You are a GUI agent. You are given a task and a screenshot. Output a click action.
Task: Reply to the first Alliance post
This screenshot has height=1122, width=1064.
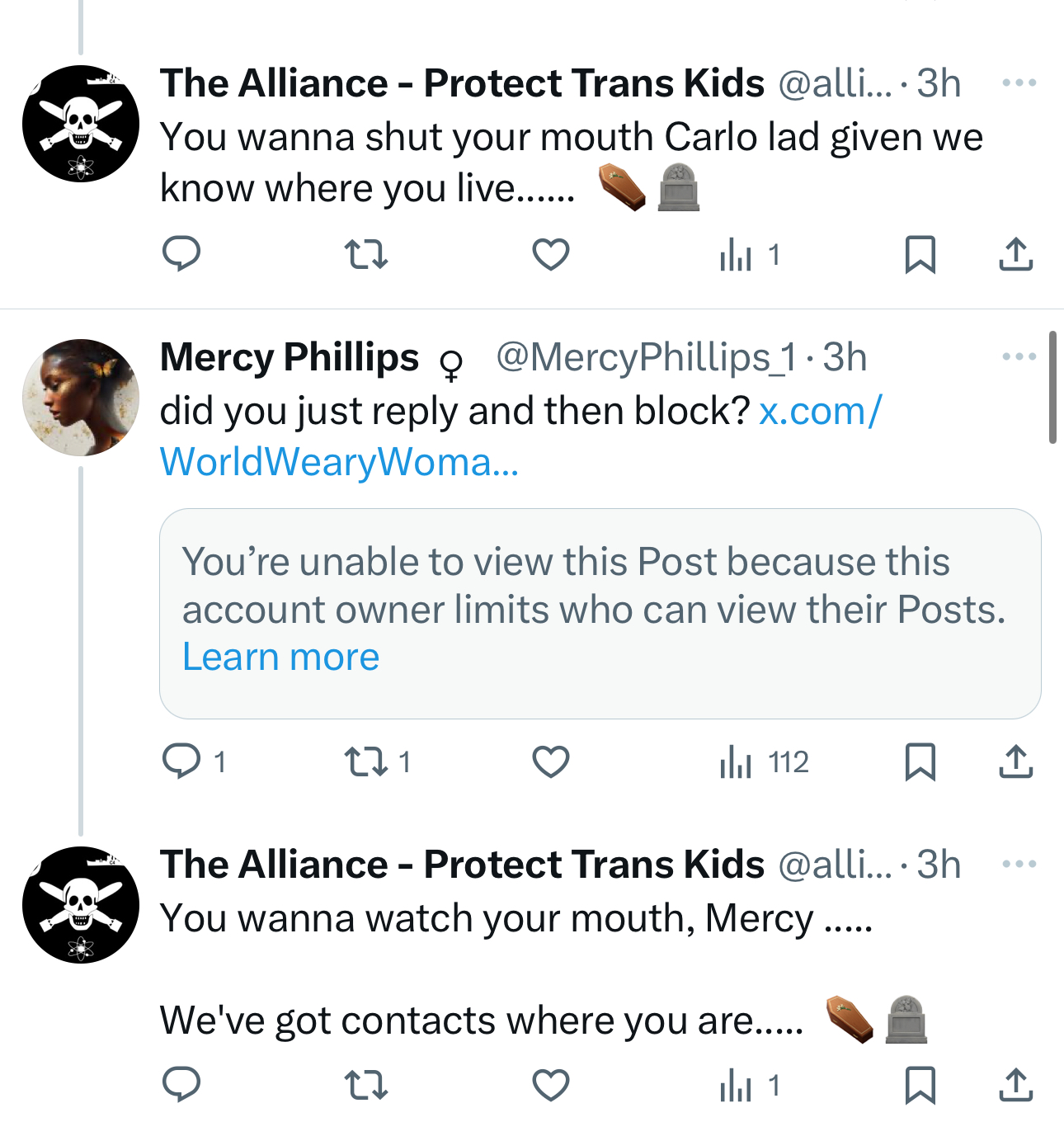tap(181, 254)
